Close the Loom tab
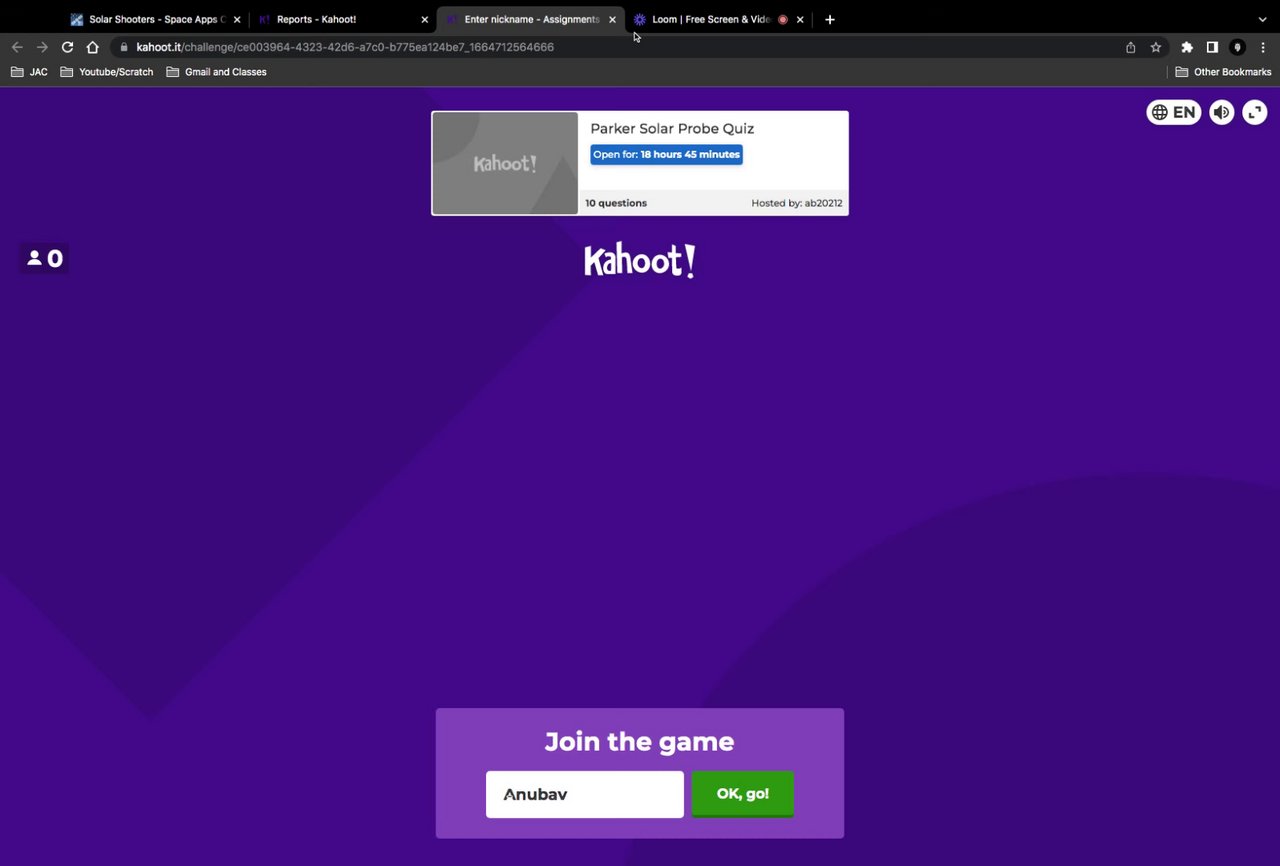This screenshot has height=866, width=1280. (x=800, y=19)
